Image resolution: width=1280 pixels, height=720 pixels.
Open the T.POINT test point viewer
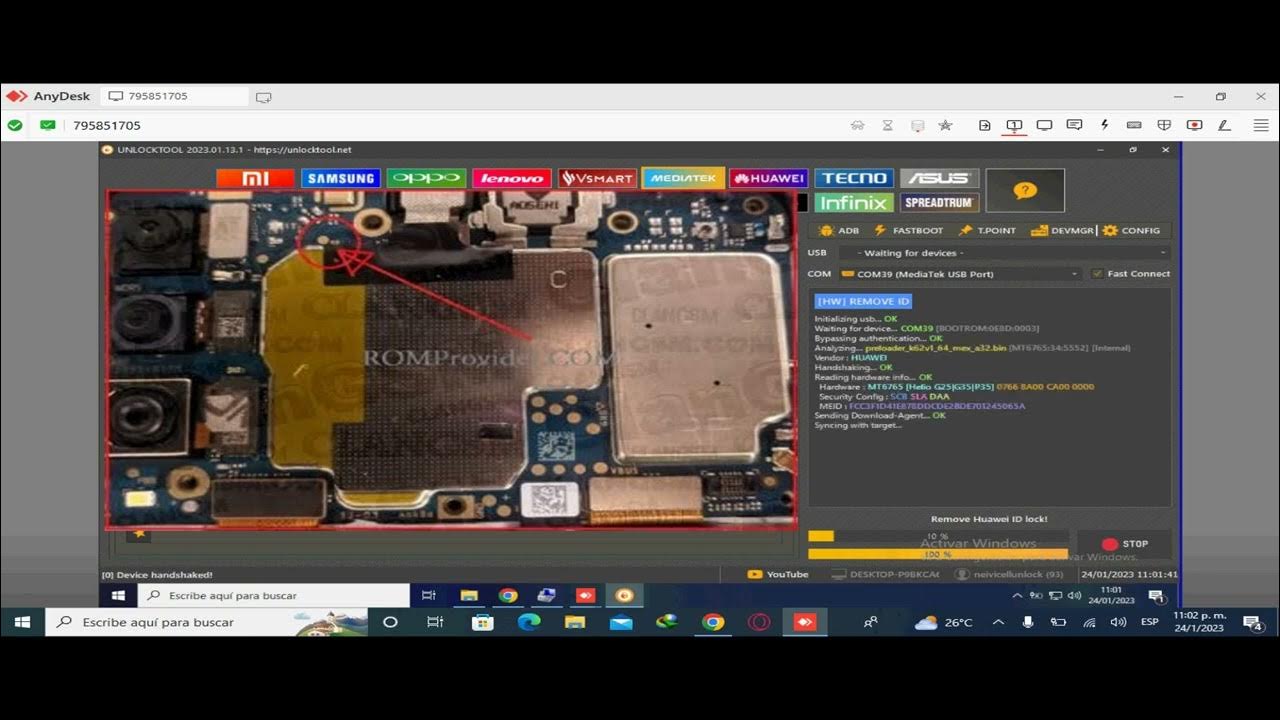(x=987, y=230)
